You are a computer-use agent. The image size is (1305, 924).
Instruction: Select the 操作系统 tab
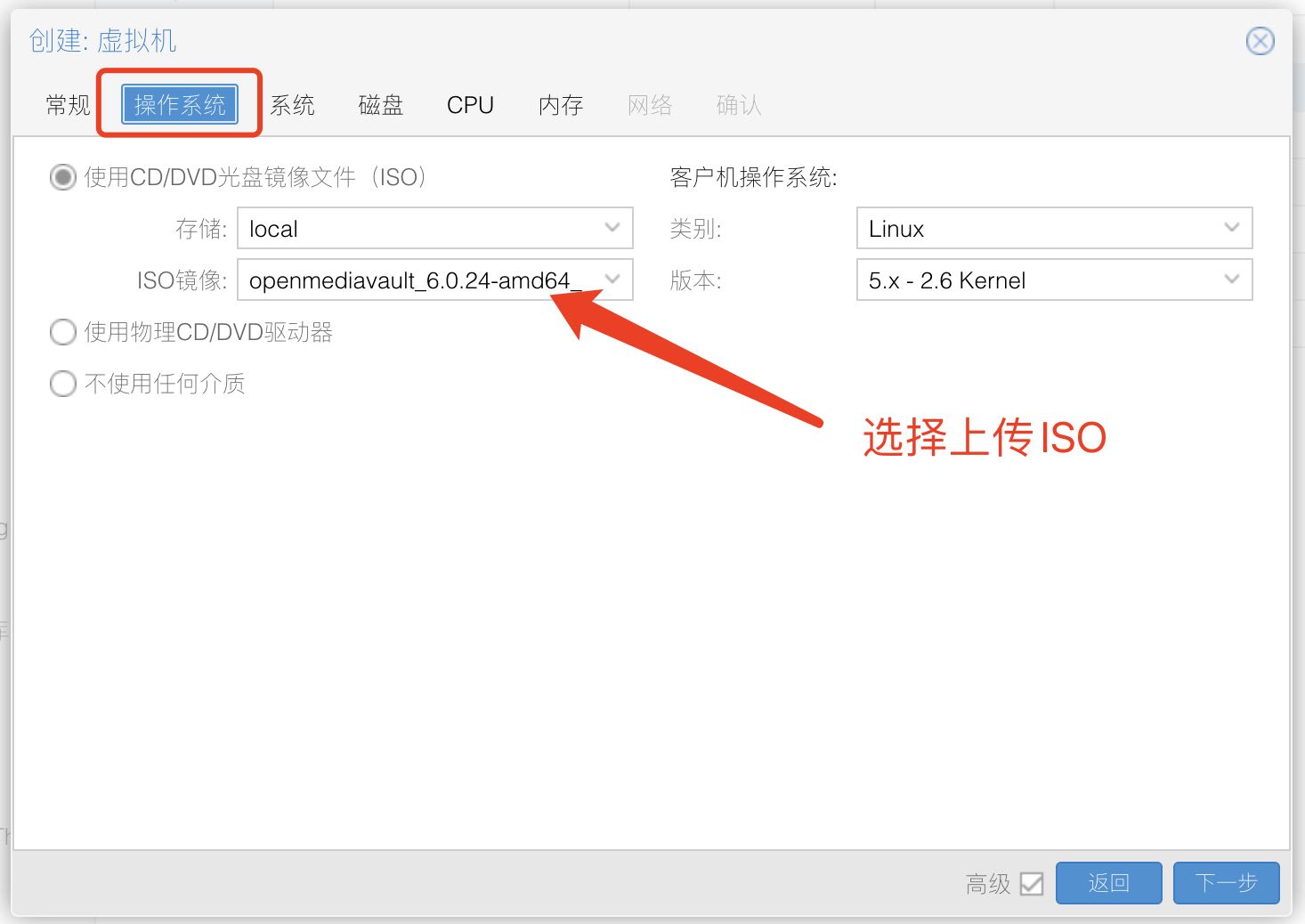[x=180, y=105]
